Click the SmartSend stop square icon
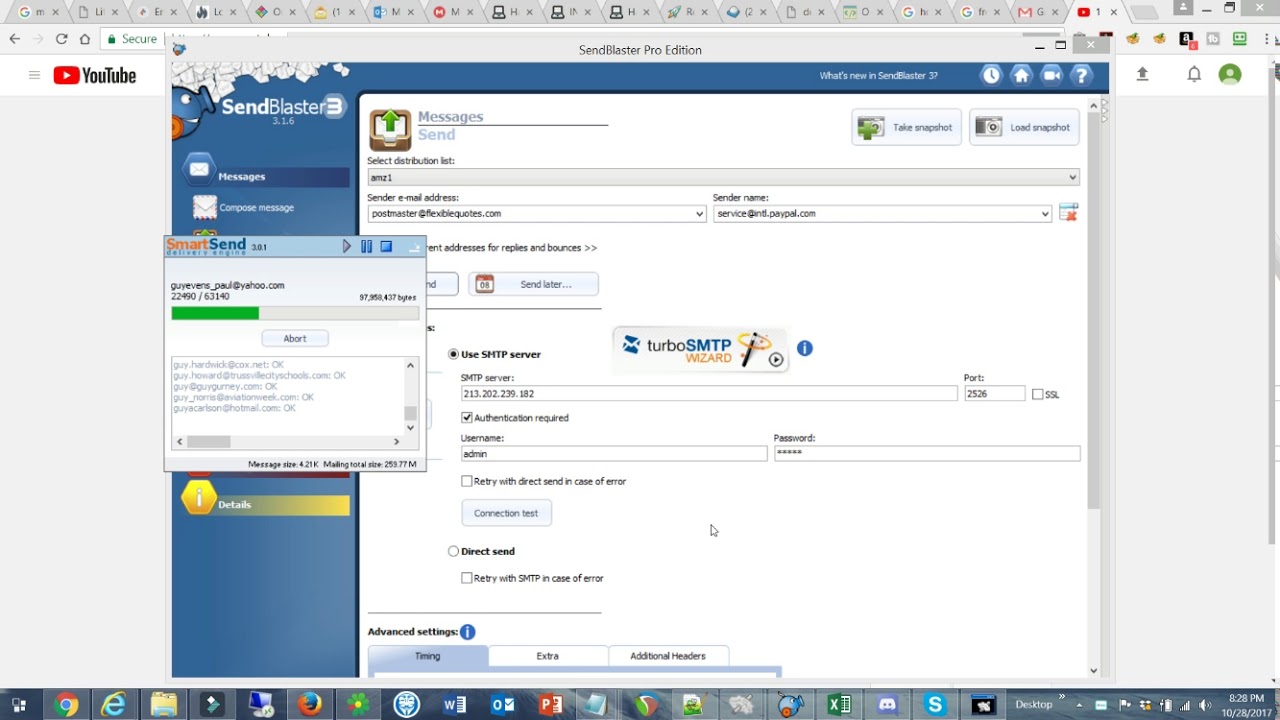This screenshot has width=1280, height=720. point(386,246)
